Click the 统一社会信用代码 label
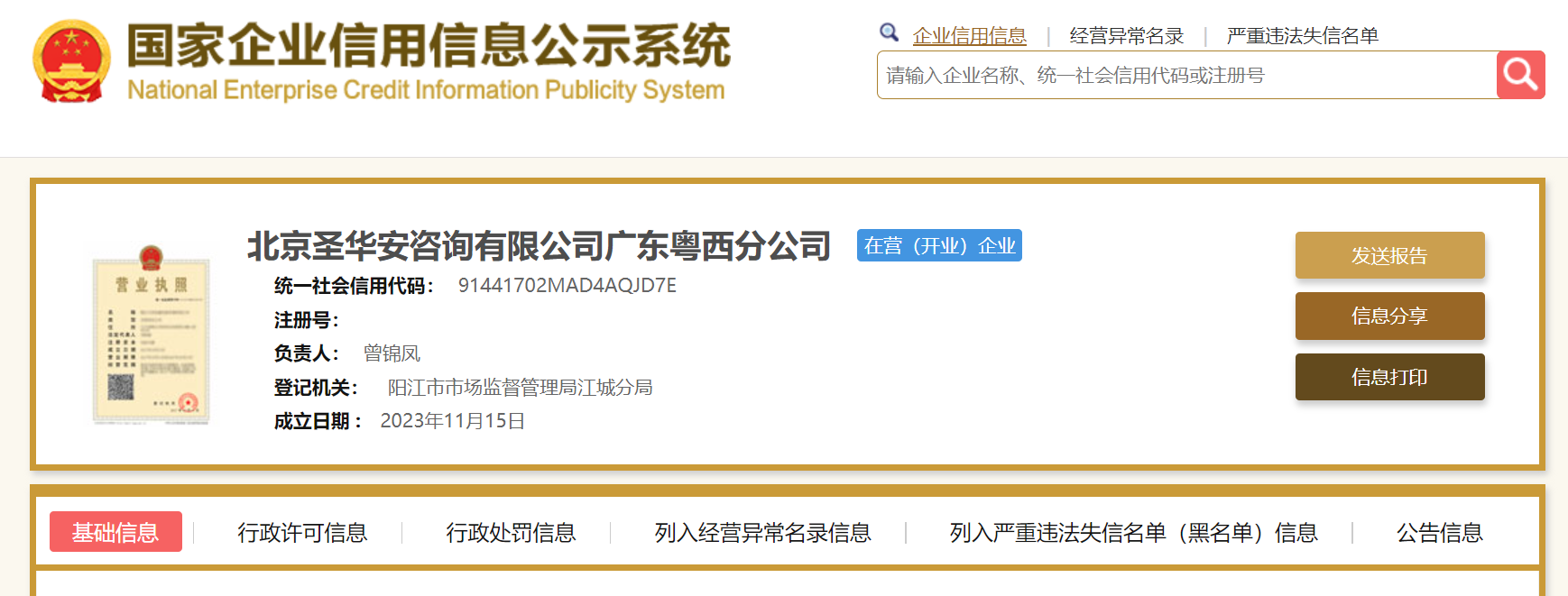The image size is (1568, 596). 355,286
